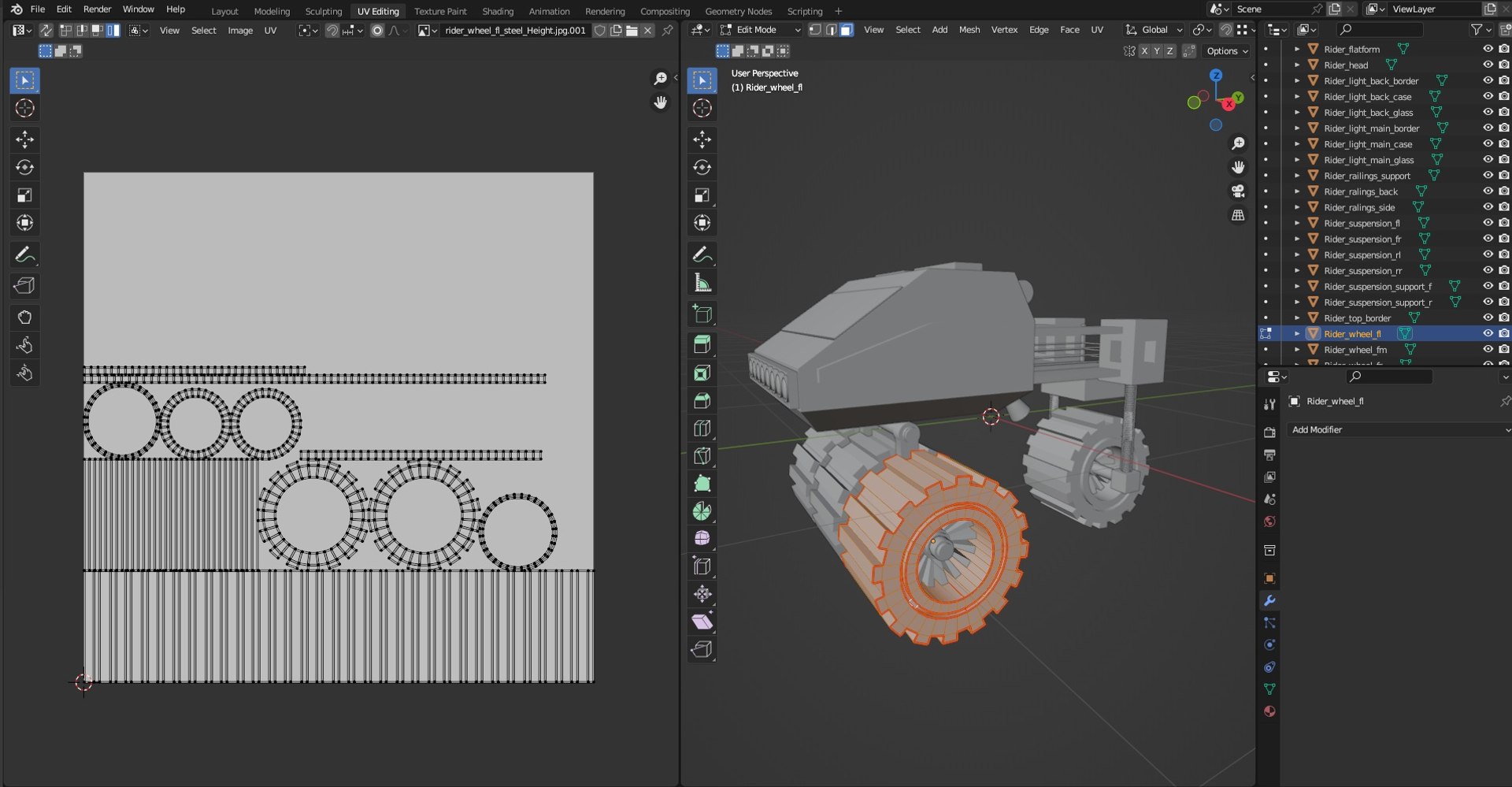
Task: Hide Rider_light_back_glass in viewport
Action: [x=1488, y=112]
